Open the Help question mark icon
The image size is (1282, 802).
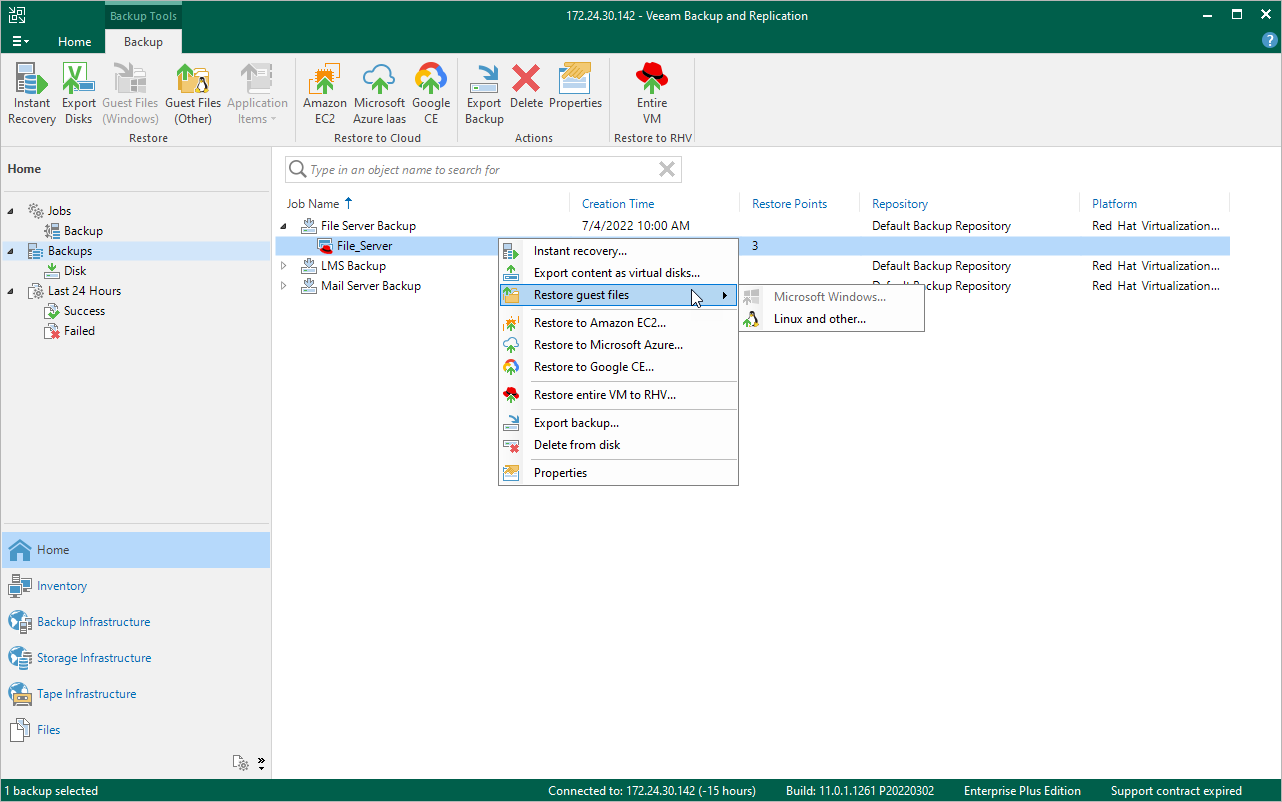1270,41
